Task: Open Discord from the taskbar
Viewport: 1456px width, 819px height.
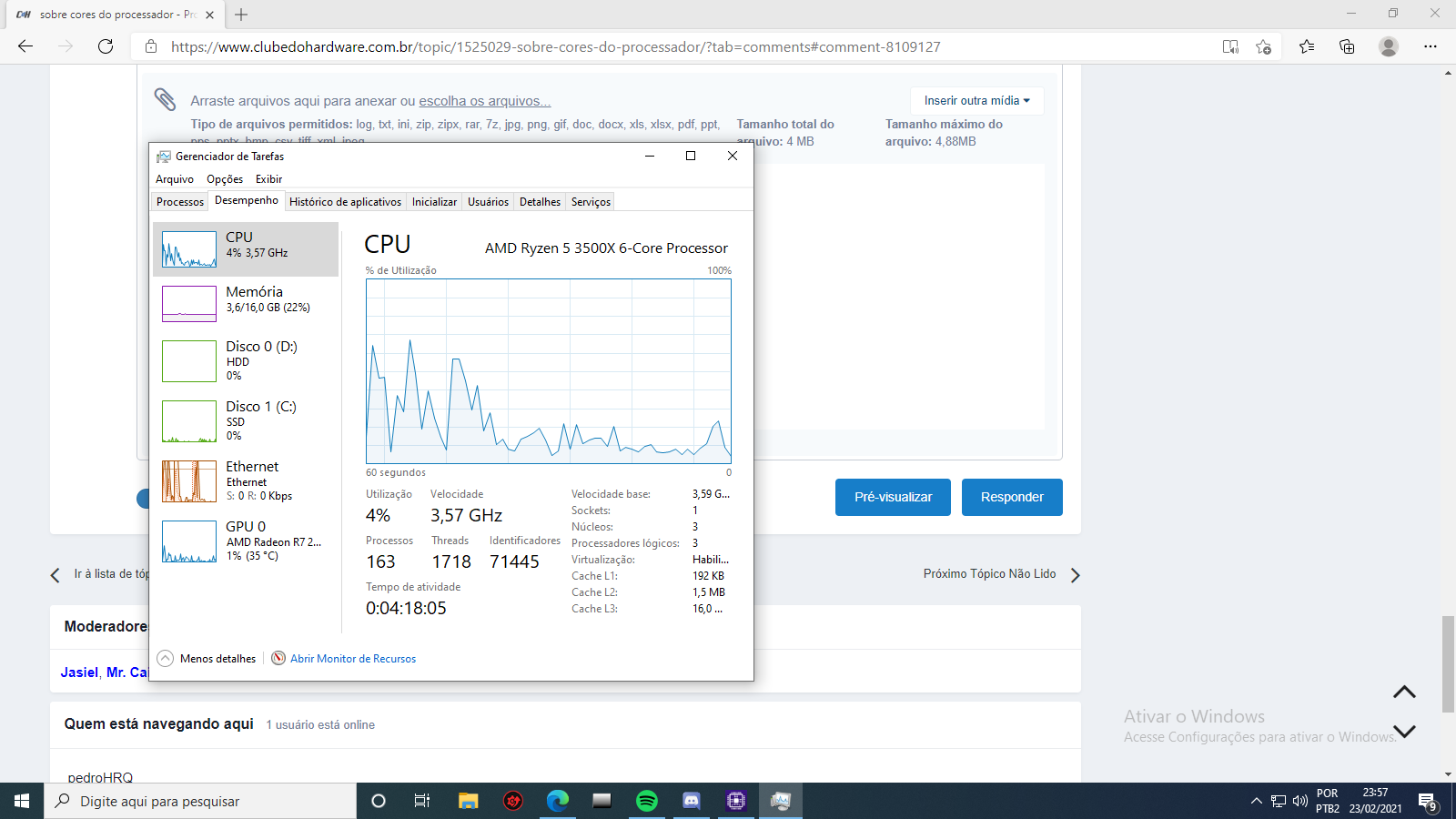Action: [x=692, y=801]
